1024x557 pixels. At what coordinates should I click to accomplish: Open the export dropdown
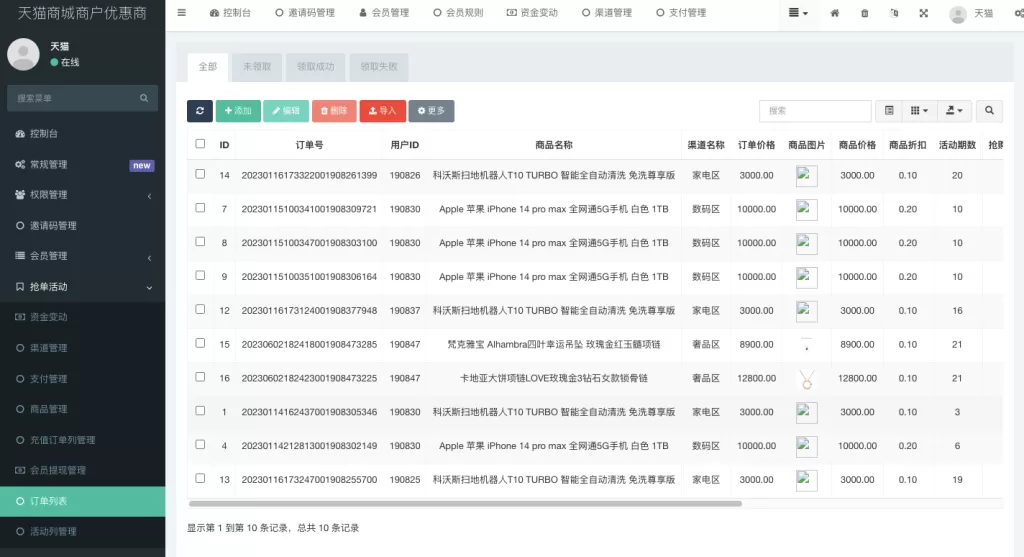954,111
